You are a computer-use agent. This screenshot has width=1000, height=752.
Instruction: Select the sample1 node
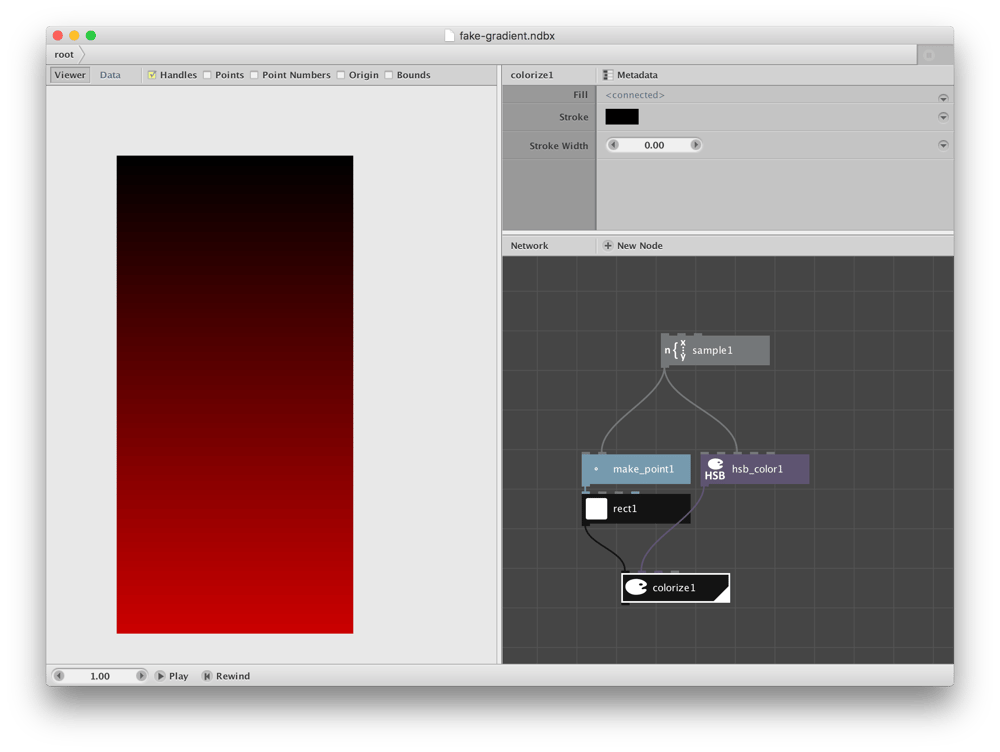point(716,350)
